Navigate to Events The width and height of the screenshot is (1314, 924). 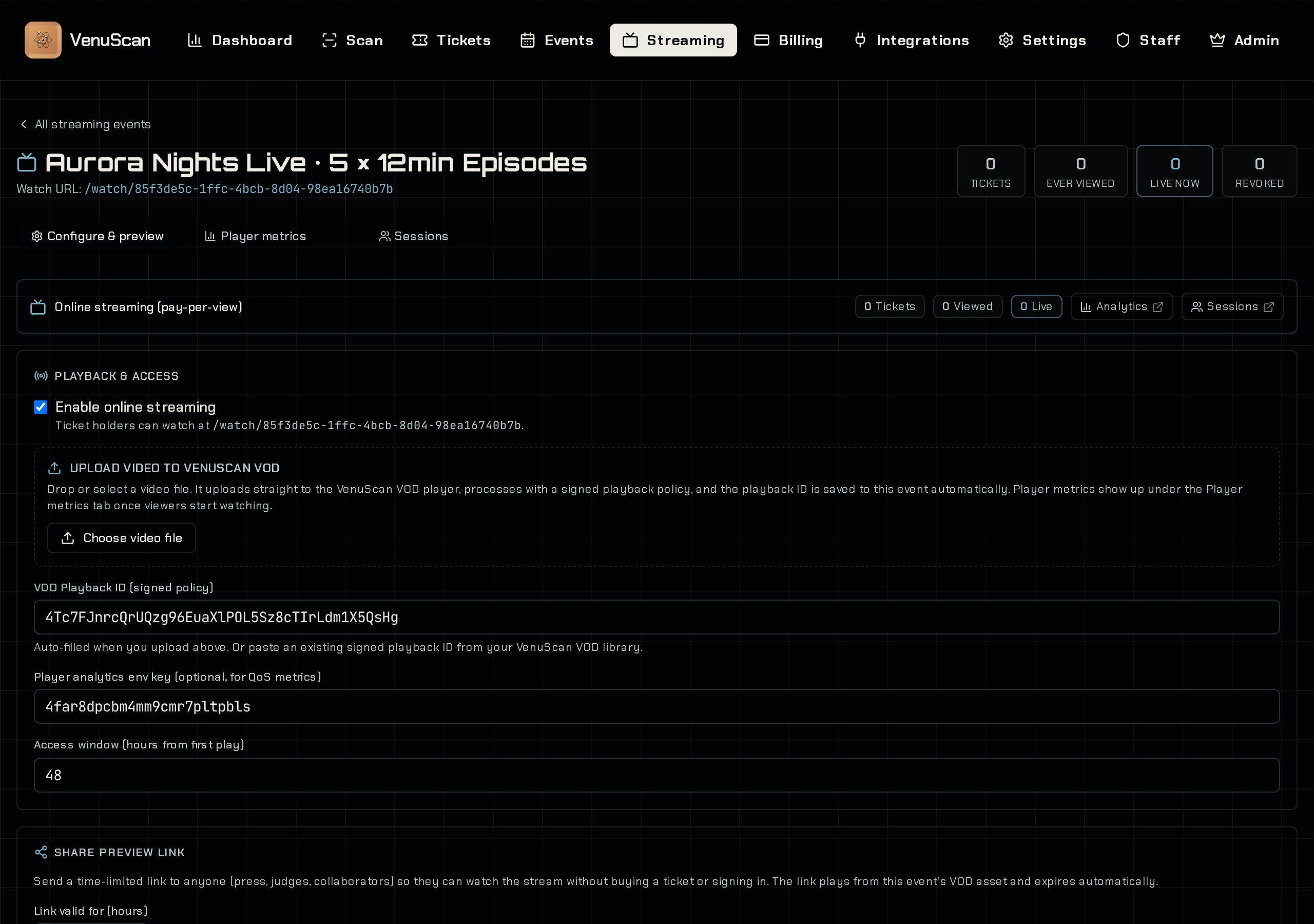557,40
